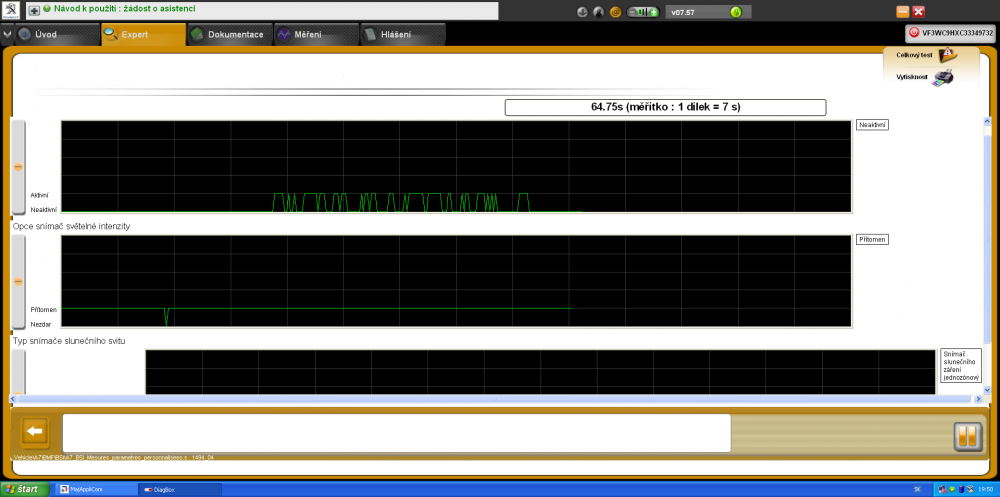
Task: Click the horizontal scrollbar right arrow
Action: click(979, 399)
